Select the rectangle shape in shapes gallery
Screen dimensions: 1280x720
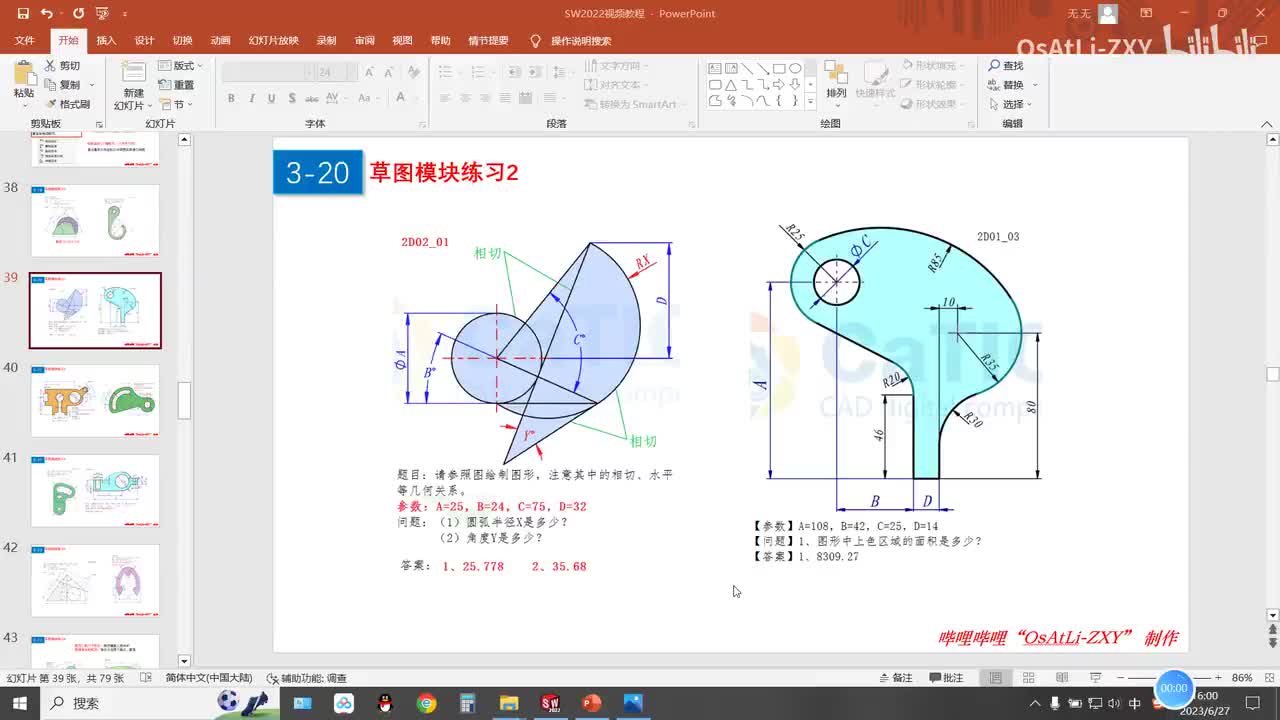[779, 68]
